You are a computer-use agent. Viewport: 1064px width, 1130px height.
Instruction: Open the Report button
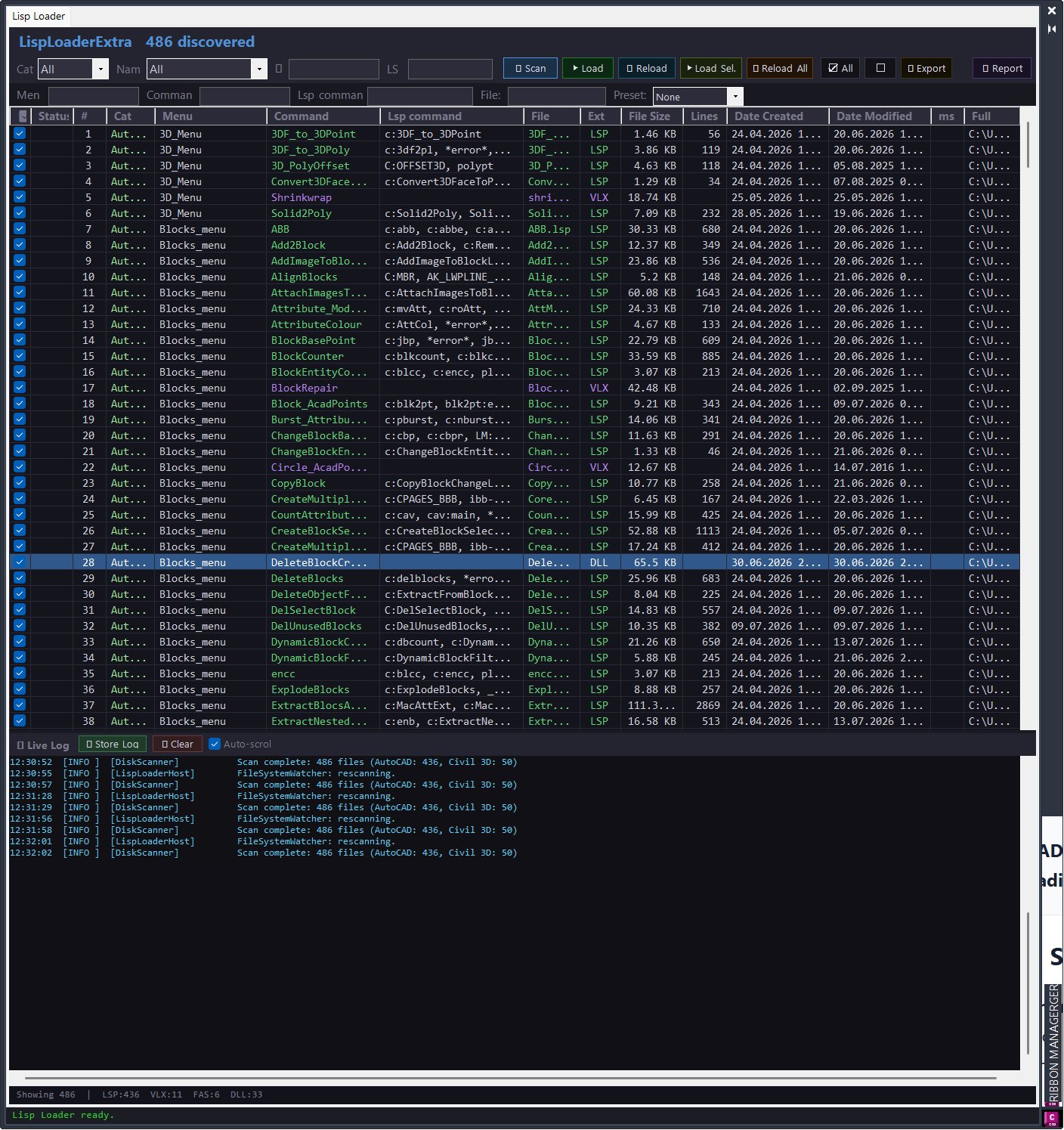coord(1002,68)
